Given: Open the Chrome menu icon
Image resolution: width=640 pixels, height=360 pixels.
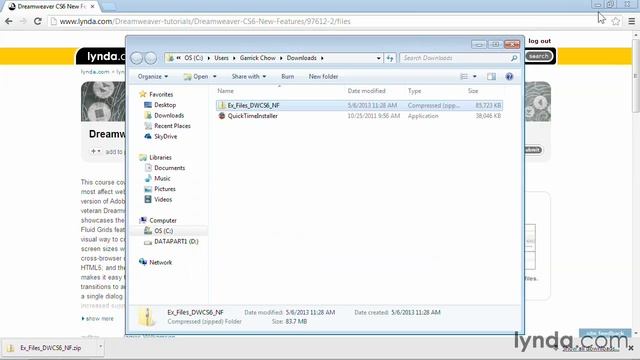Looking at the screenshot, I should coord(631,21).
